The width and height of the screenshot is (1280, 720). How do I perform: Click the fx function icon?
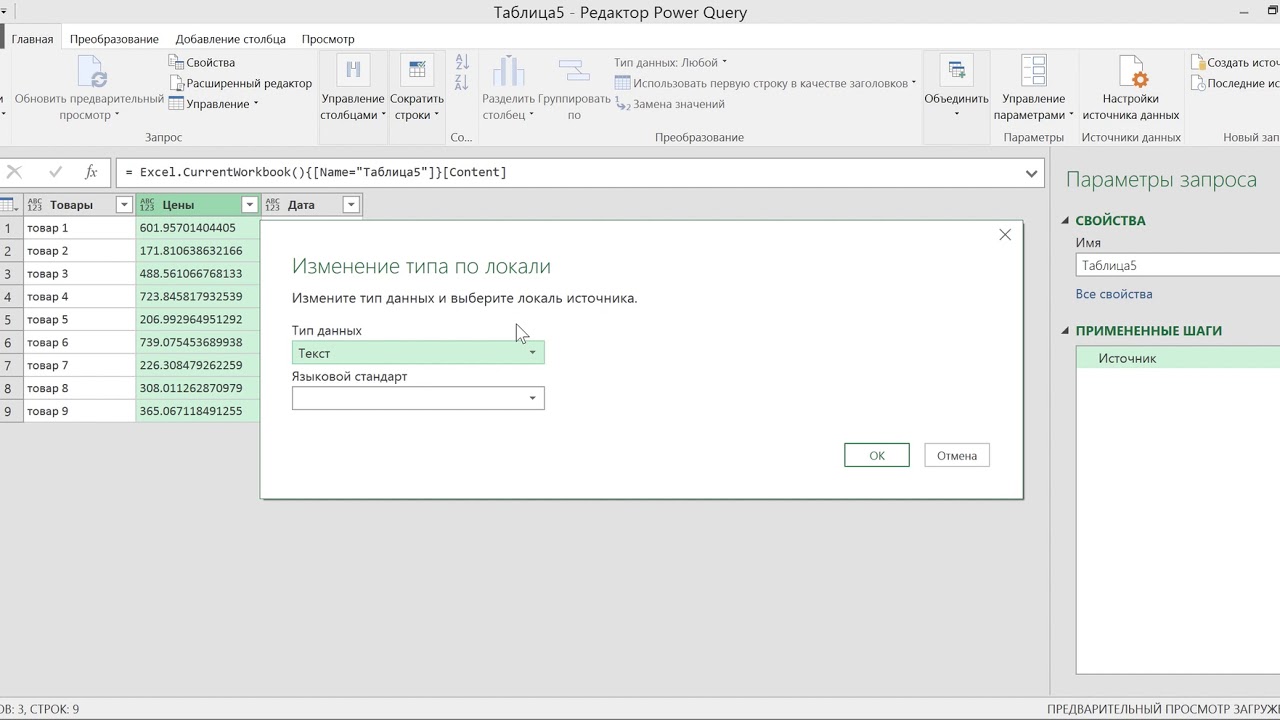[x=91, y=172]
